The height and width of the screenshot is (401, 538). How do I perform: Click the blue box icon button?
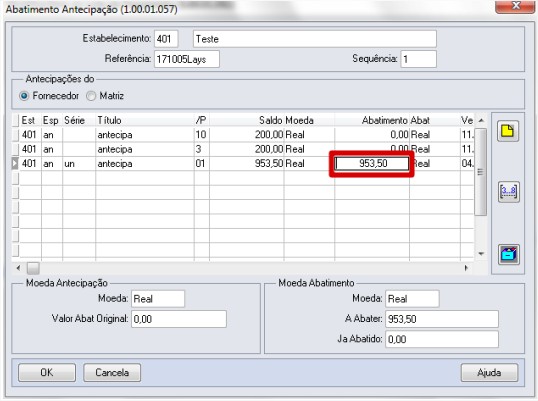pos(508,254)
